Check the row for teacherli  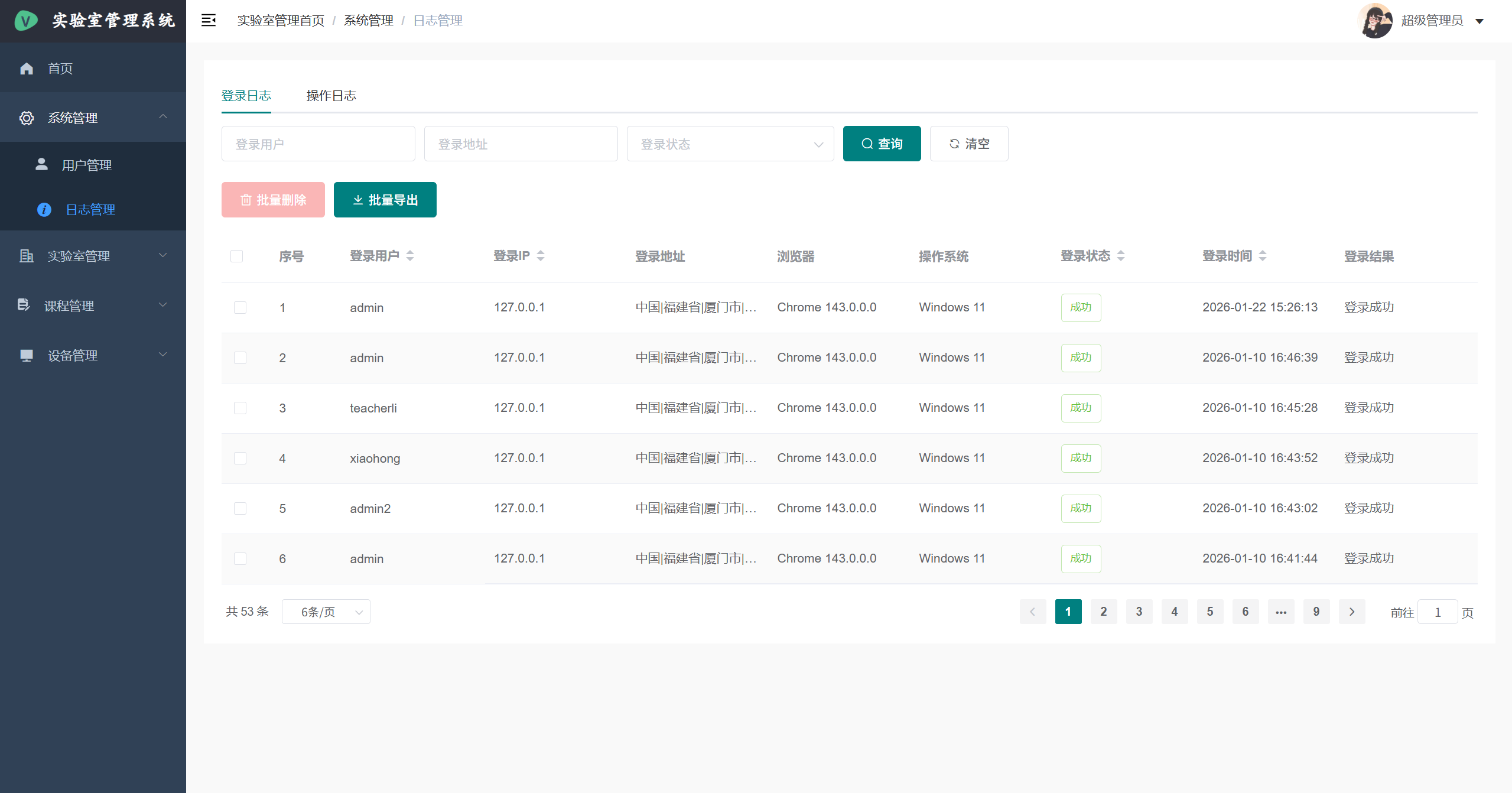pyautogui.click(x=240, y=408)
